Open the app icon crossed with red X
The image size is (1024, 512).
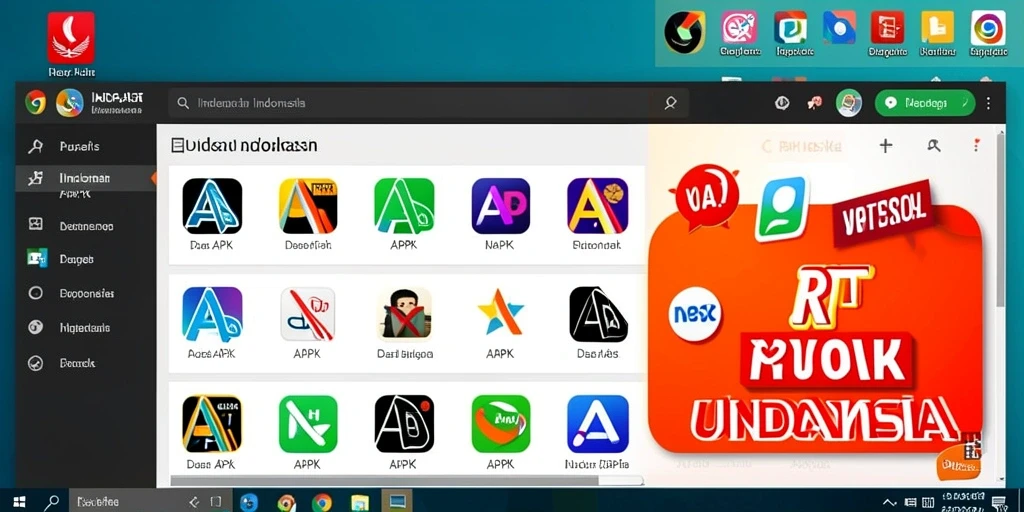(x=404, y=314)
